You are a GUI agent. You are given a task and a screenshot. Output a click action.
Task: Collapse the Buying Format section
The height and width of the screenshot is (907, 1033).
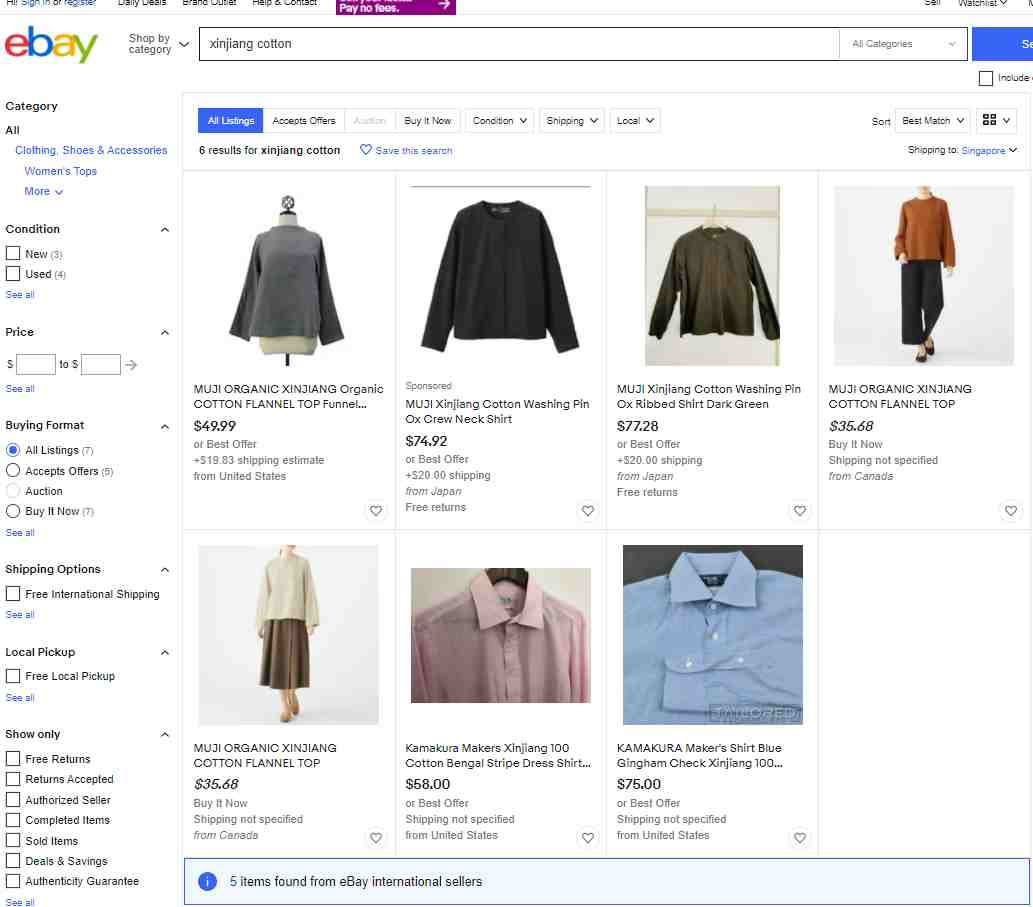165,426
